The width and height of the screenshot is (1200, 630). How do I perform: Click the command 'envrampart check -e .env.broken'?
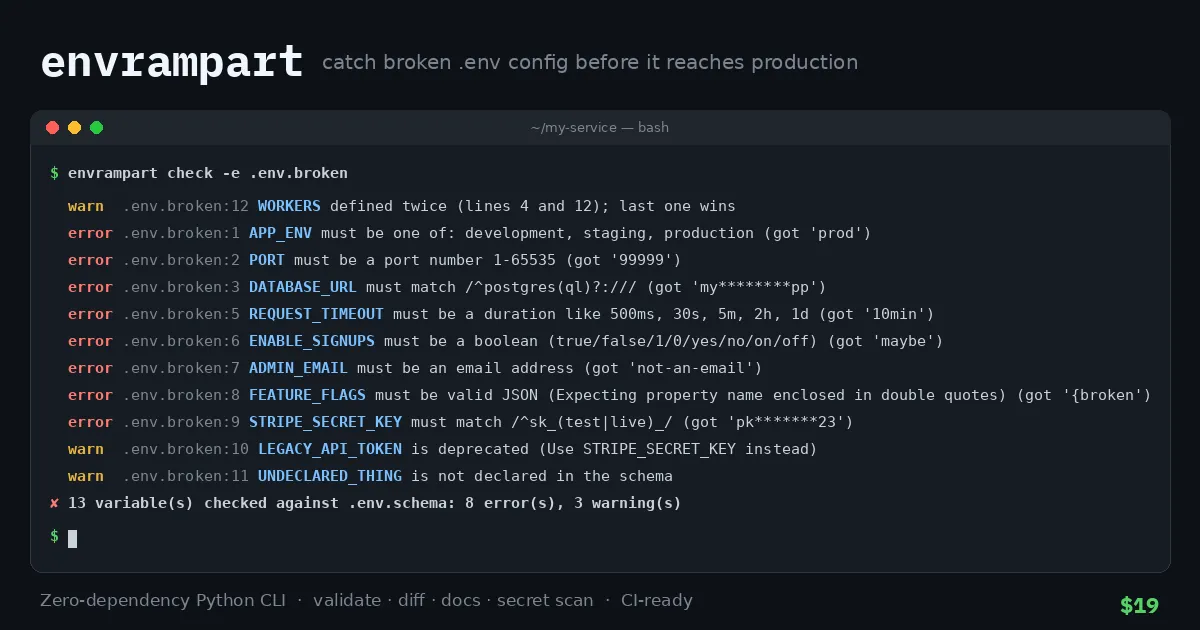[208, 173]
